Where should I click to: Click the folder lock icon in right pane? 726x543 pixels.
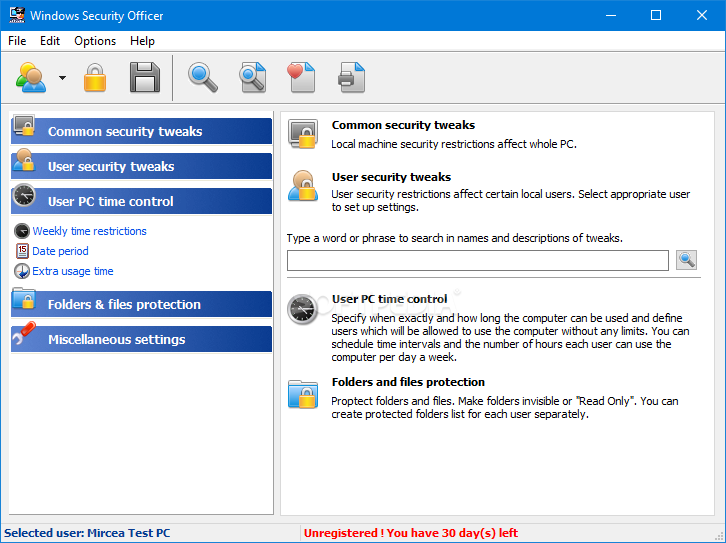303,394
